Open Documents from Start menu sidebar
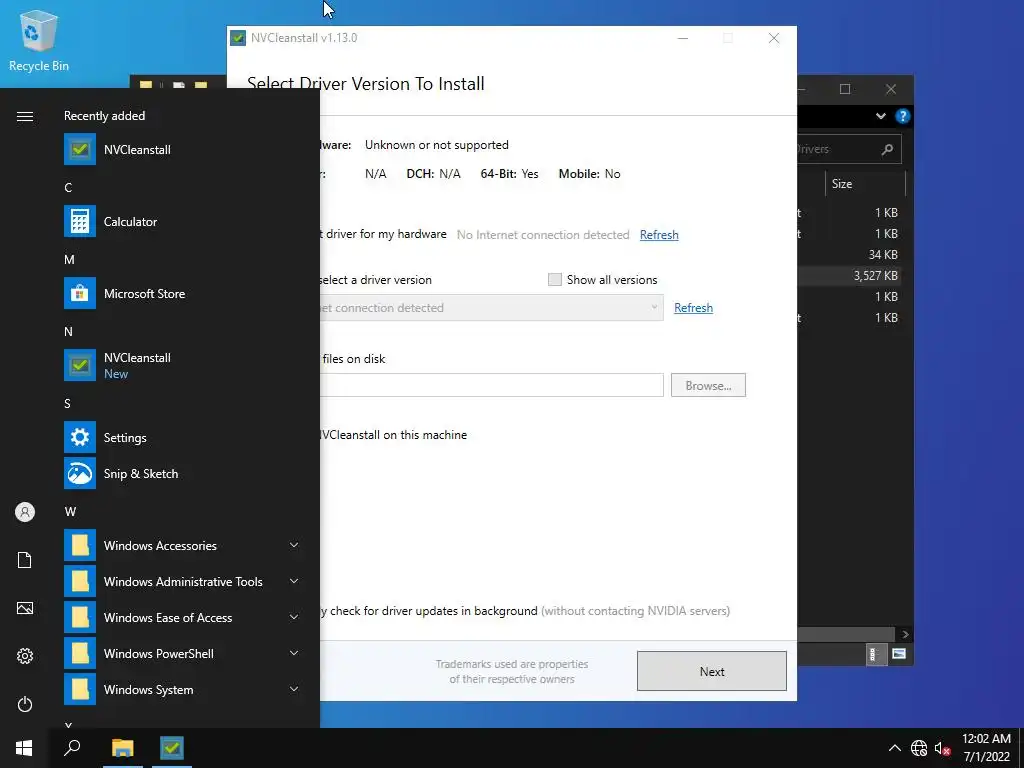Viewport: 1024px width, 768px height. [x=25, y=560]
